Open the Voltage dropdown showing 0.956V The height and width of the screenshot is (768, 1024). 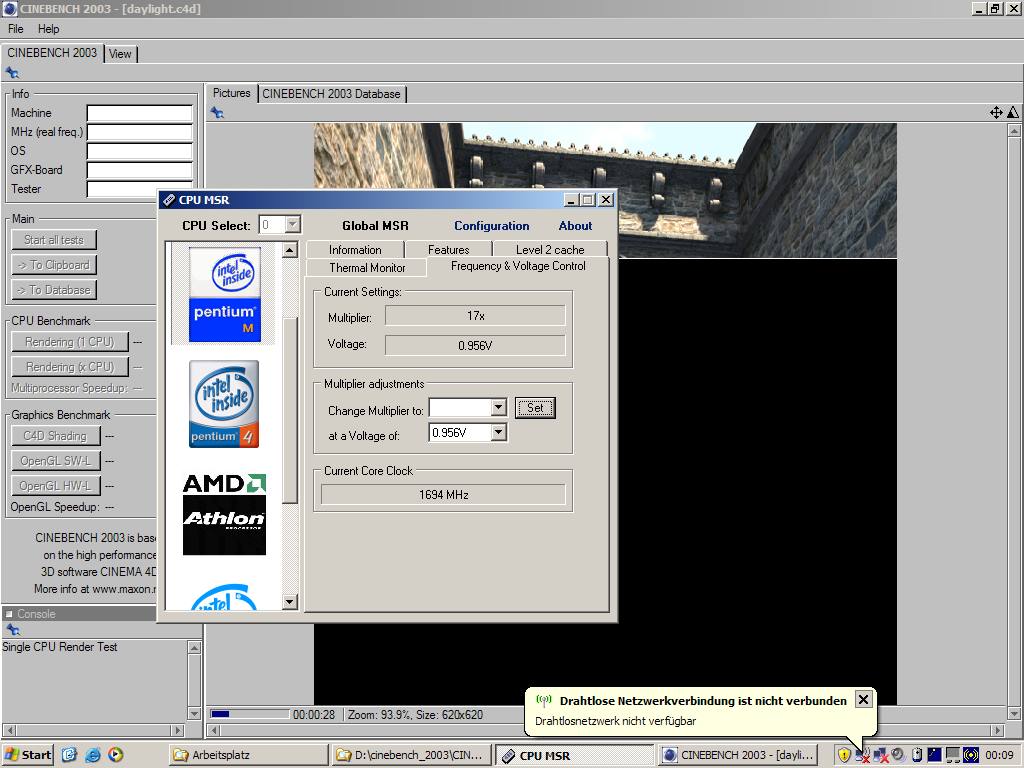[498, 432]
